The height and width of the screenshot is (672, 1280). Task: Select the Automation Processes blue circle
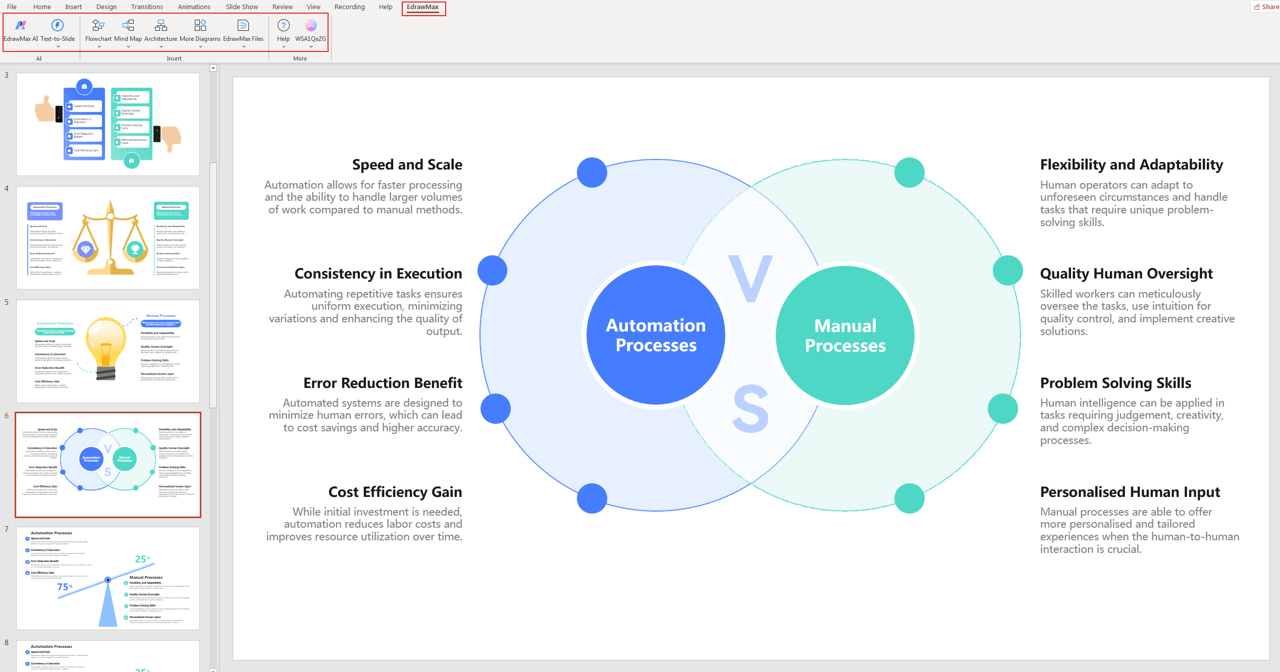coord(655,335)
